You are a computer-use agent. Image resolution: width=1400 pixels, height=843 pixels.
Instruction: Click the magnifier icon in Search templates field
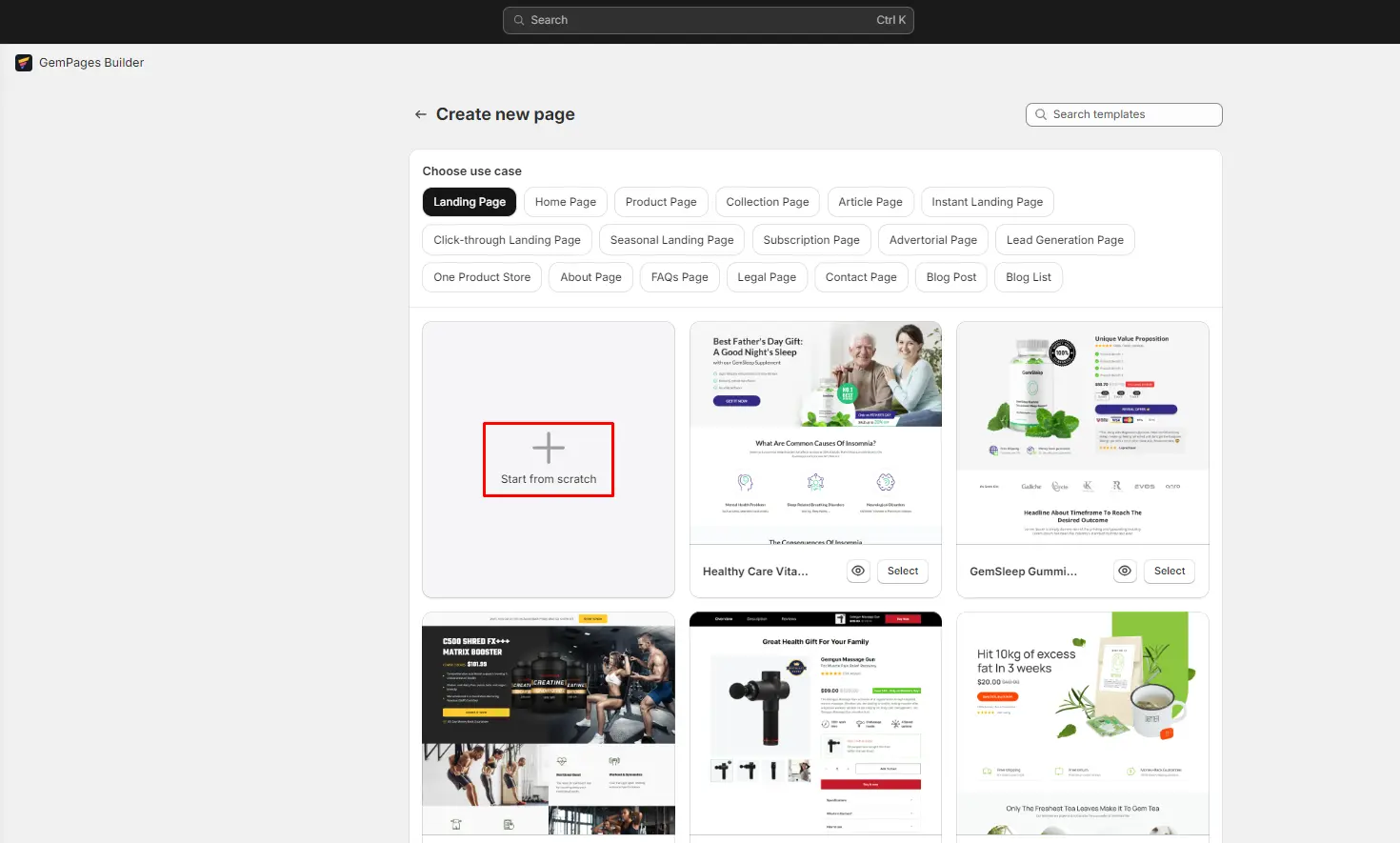[1041, 114]
